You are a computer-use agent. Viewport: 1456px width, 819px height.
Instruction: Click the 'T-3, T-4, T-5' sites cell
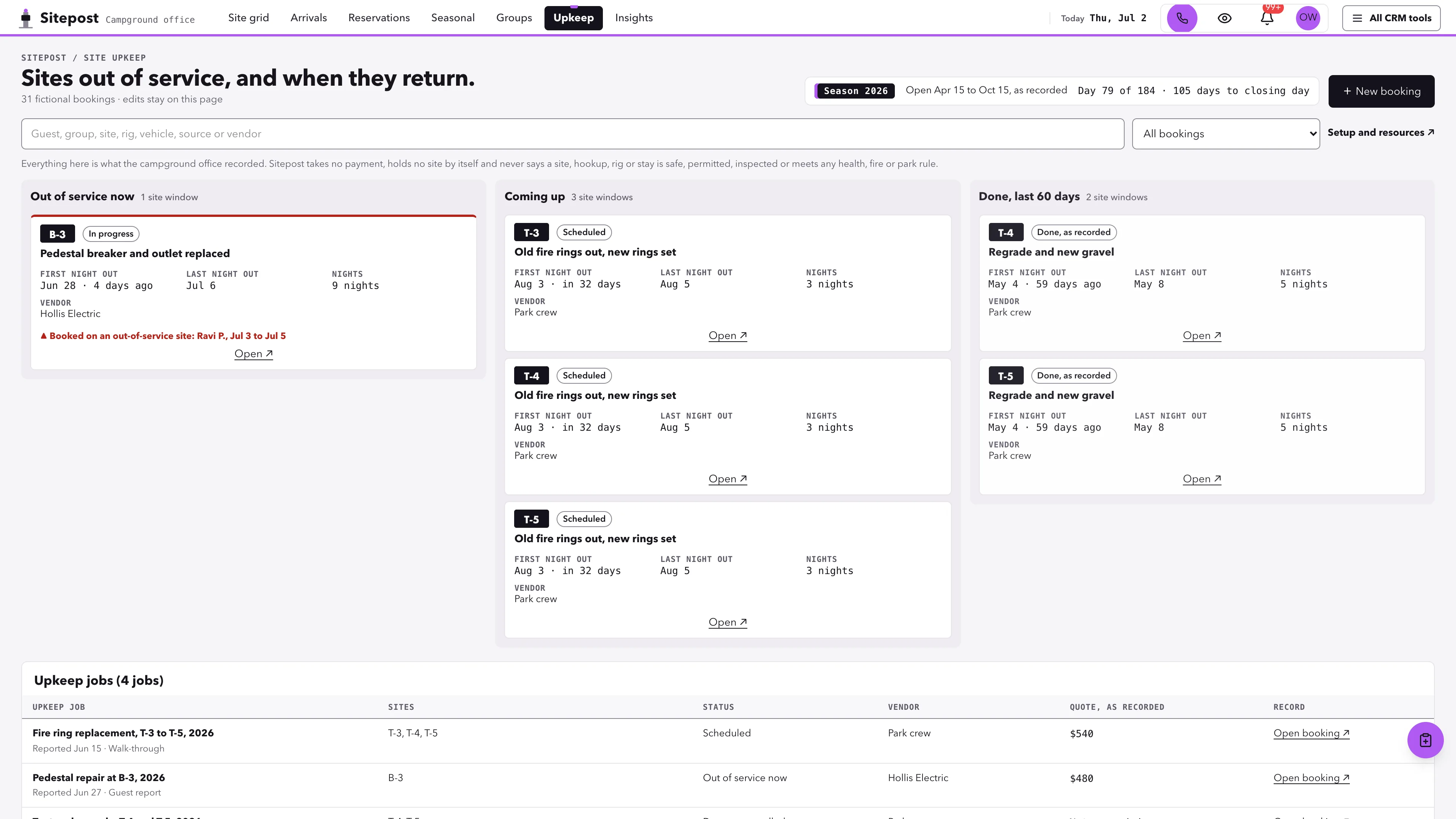[x=413, y=733]
